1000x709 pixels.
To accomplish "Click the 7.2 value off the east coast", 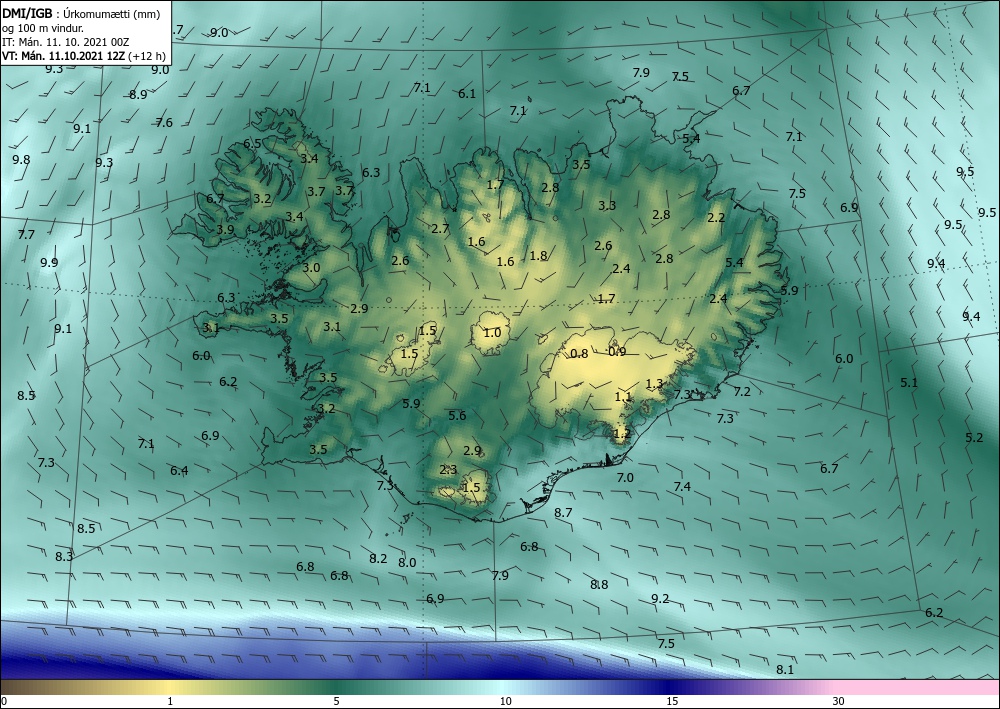I will tap(742, 391).
